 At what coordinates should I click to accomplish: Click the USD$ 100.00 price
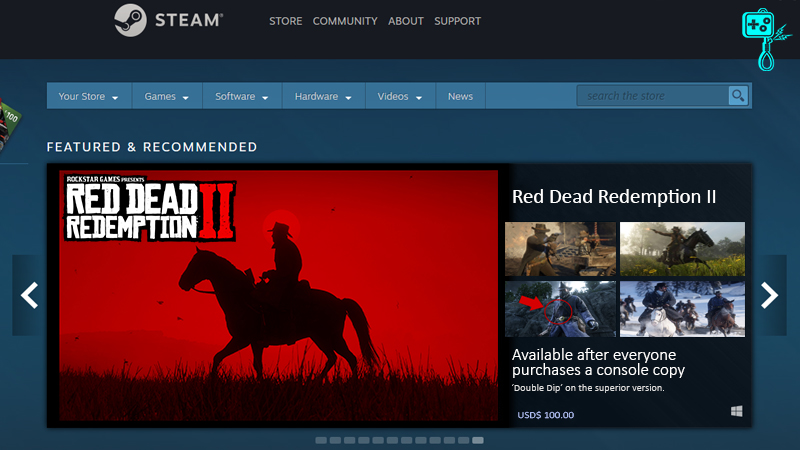(545, 415)
